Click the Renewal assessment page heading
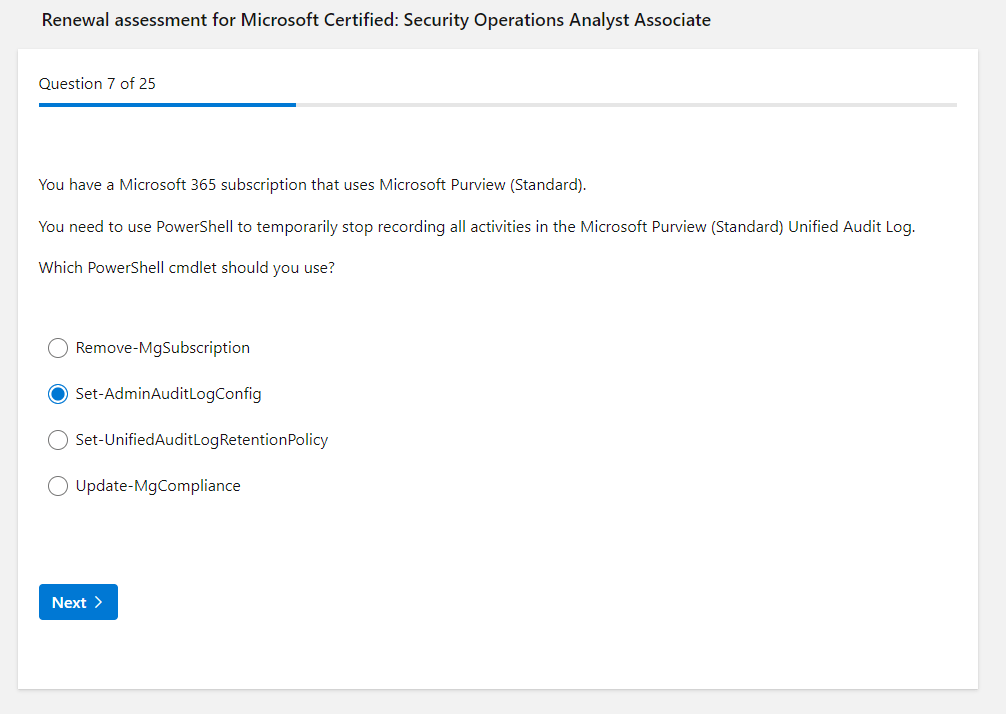1006x714 pixels. [376, 20]
